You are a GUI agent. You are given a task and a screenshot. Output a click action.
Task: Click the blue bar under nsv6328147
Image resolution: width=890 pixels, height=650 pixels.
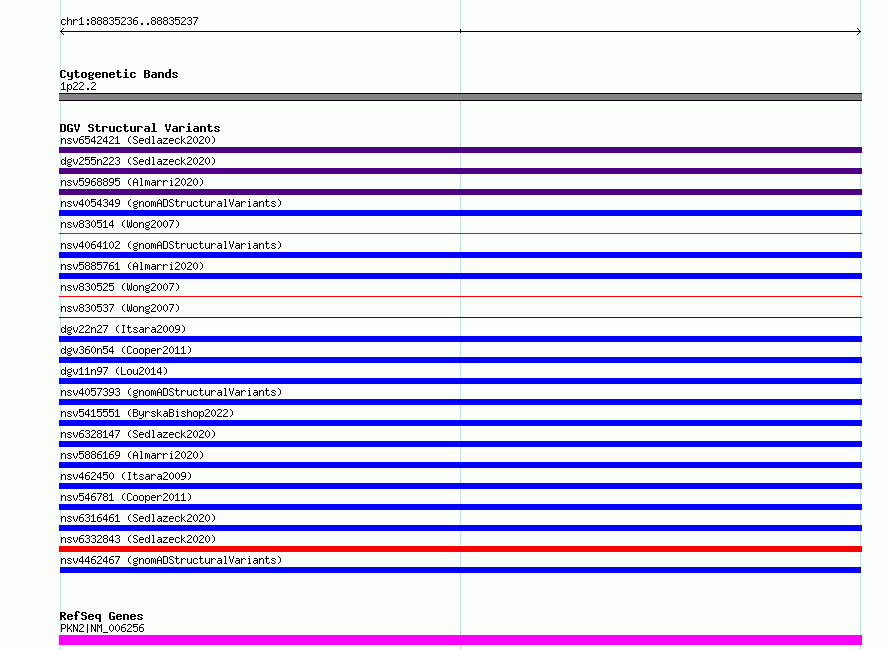click(x=460, y=444)
